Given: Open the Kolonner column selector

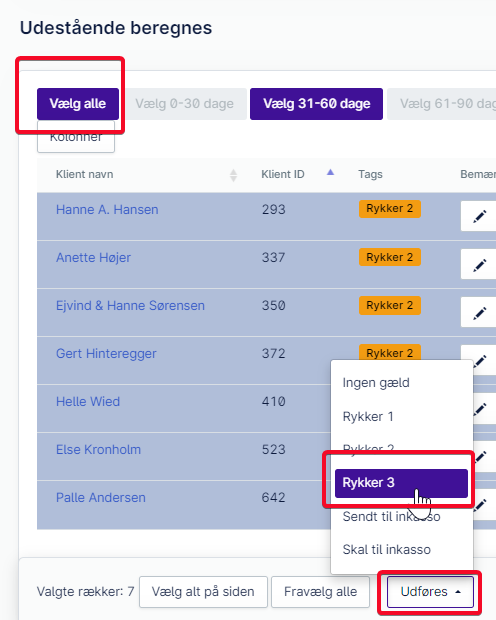Looking at the screenshot, I should pos(76,137).
